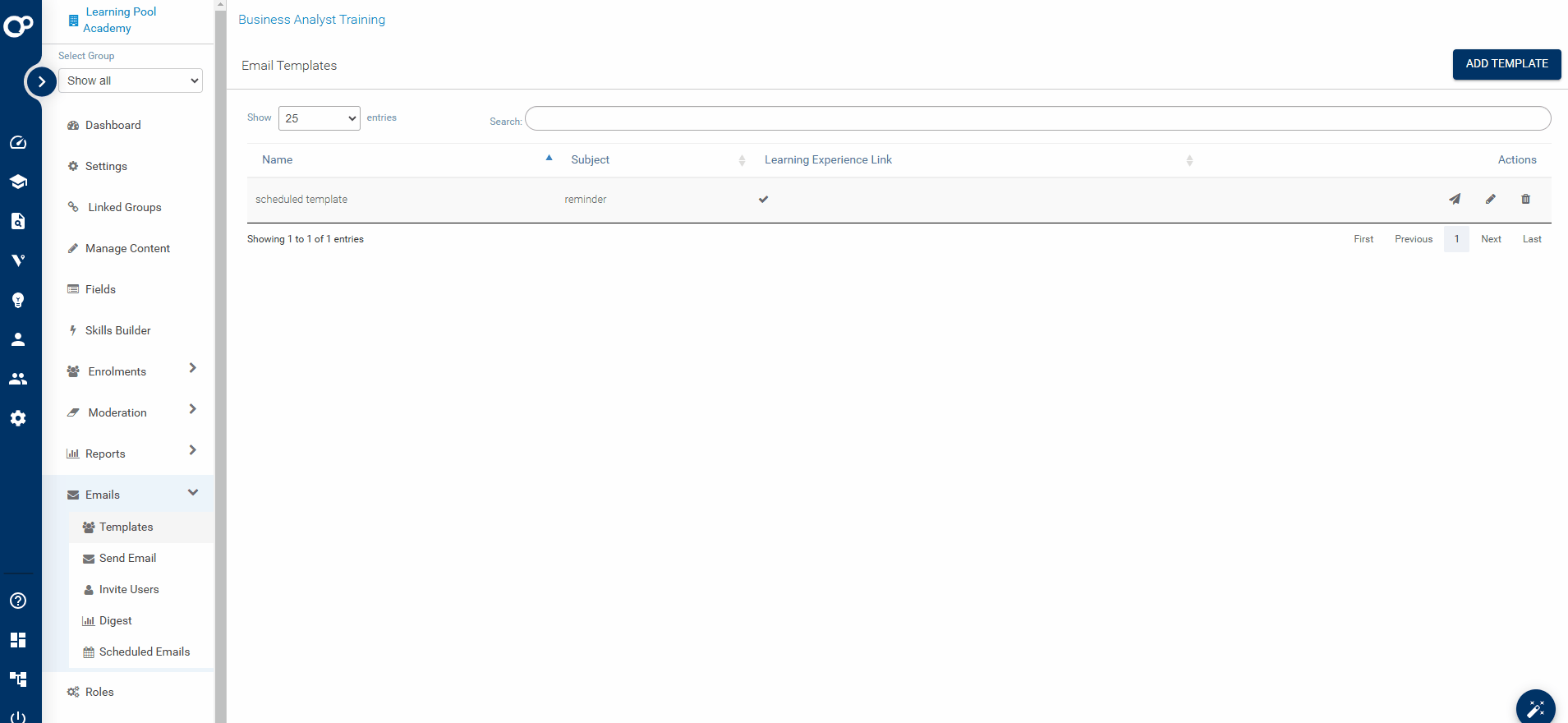Click the graduation cap icon in left rail

click(x=18, y=182)
